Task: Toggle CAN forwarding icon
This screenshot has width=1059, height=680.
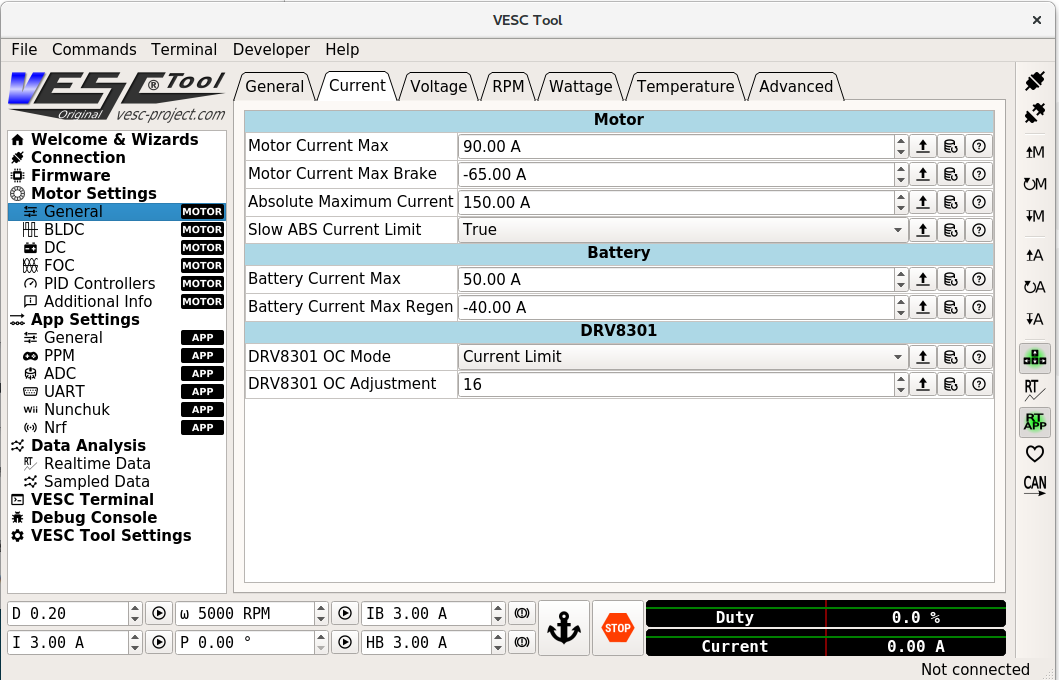Action: pyautogui.click(x=1034, y=486)
